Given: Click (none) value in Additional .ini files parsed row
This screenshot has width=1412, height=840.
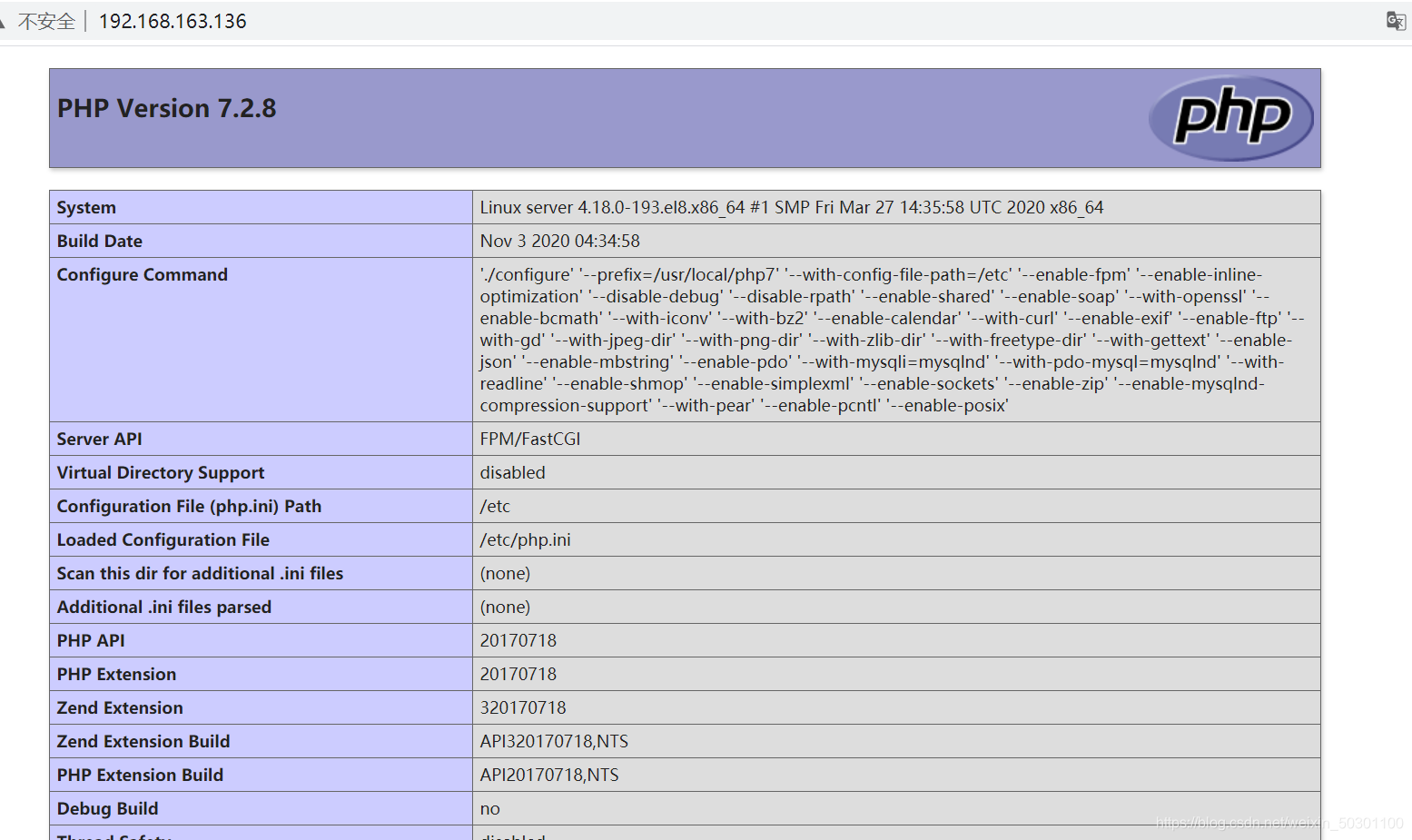Looking at the screenshot, I should point(505,607).
